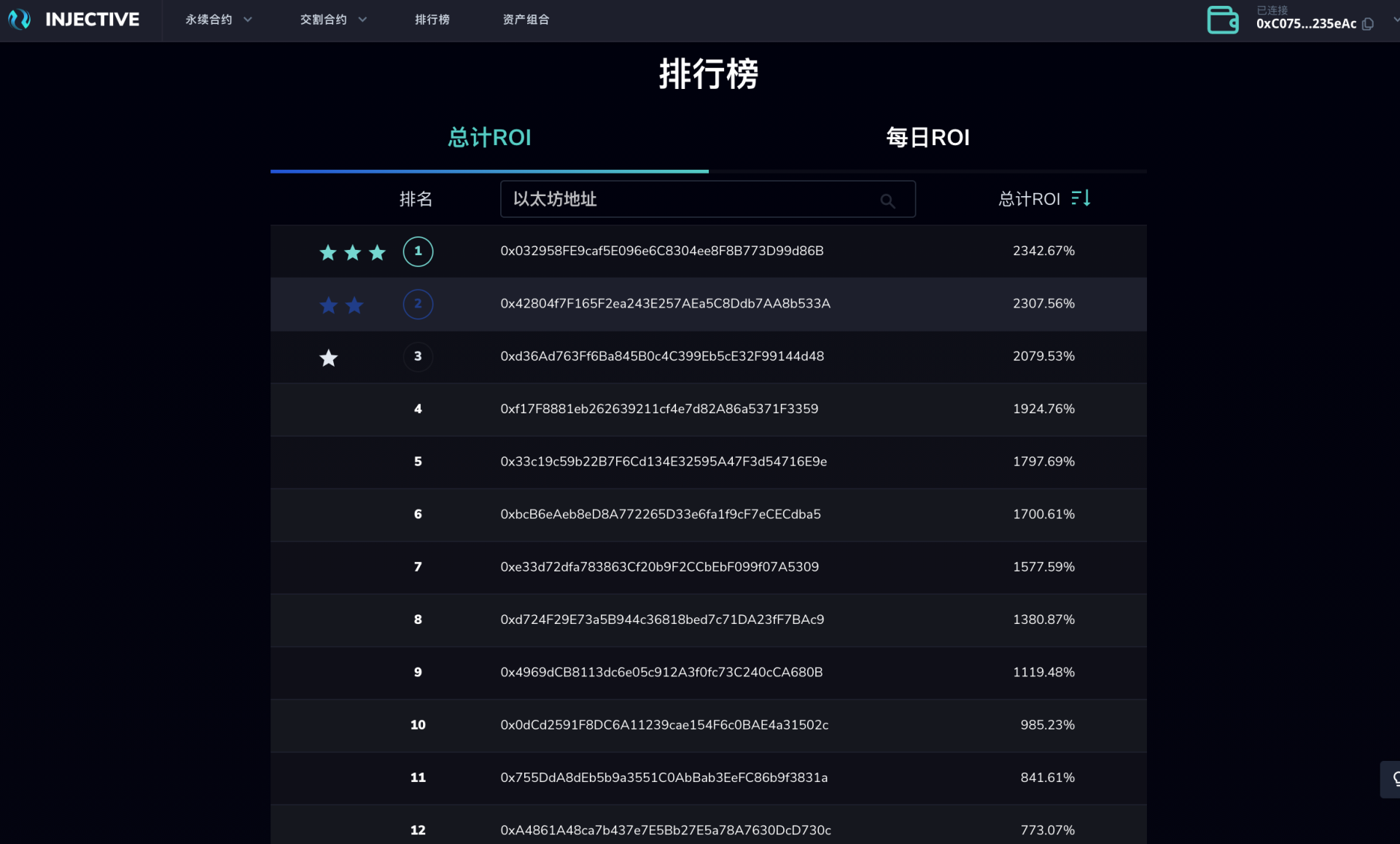Viewport: 1400px width, 844px height.
Task: Click the Injective logo icon
Action: click(x=19, y=20)
